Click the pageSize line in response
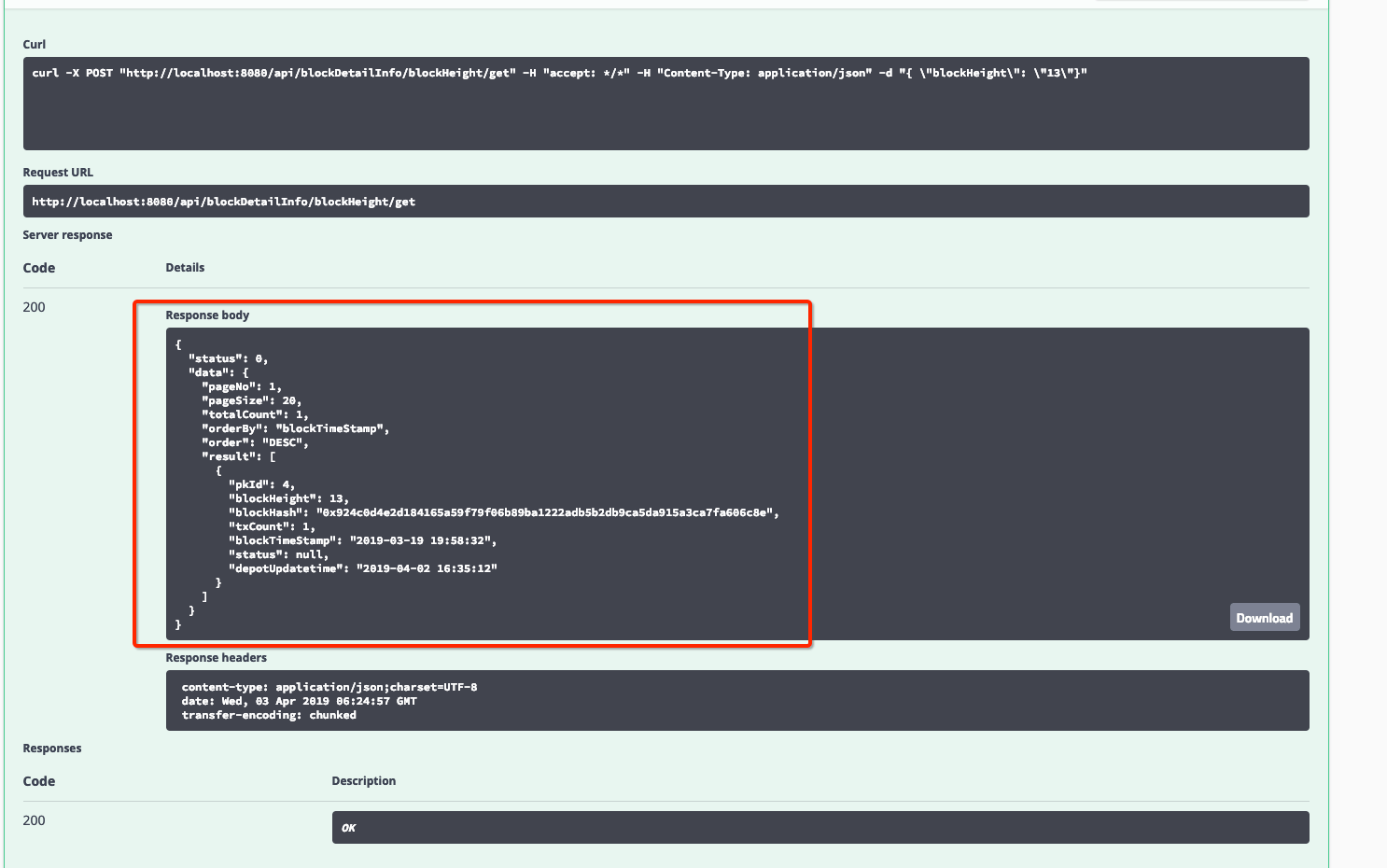The height and width of the screenshot is (868, 1387). [x=251, y=400]
